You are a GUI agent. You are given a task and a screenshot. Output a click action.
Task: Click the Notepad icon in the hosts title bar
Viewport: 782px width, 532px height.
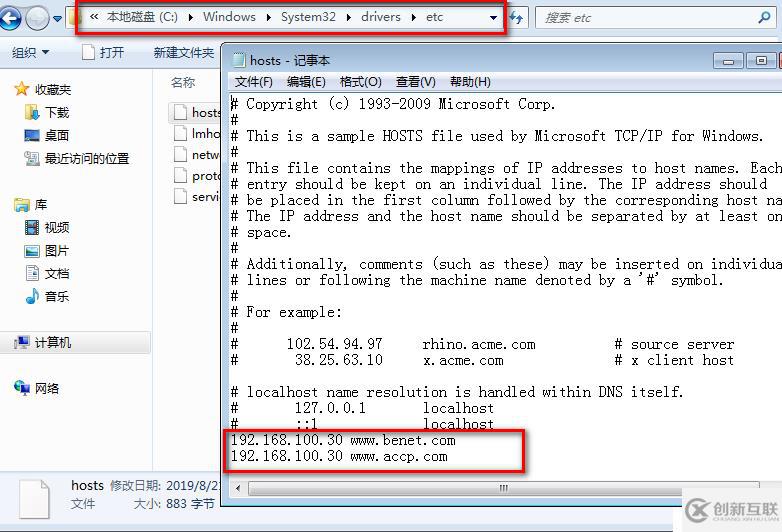point(239,60)
